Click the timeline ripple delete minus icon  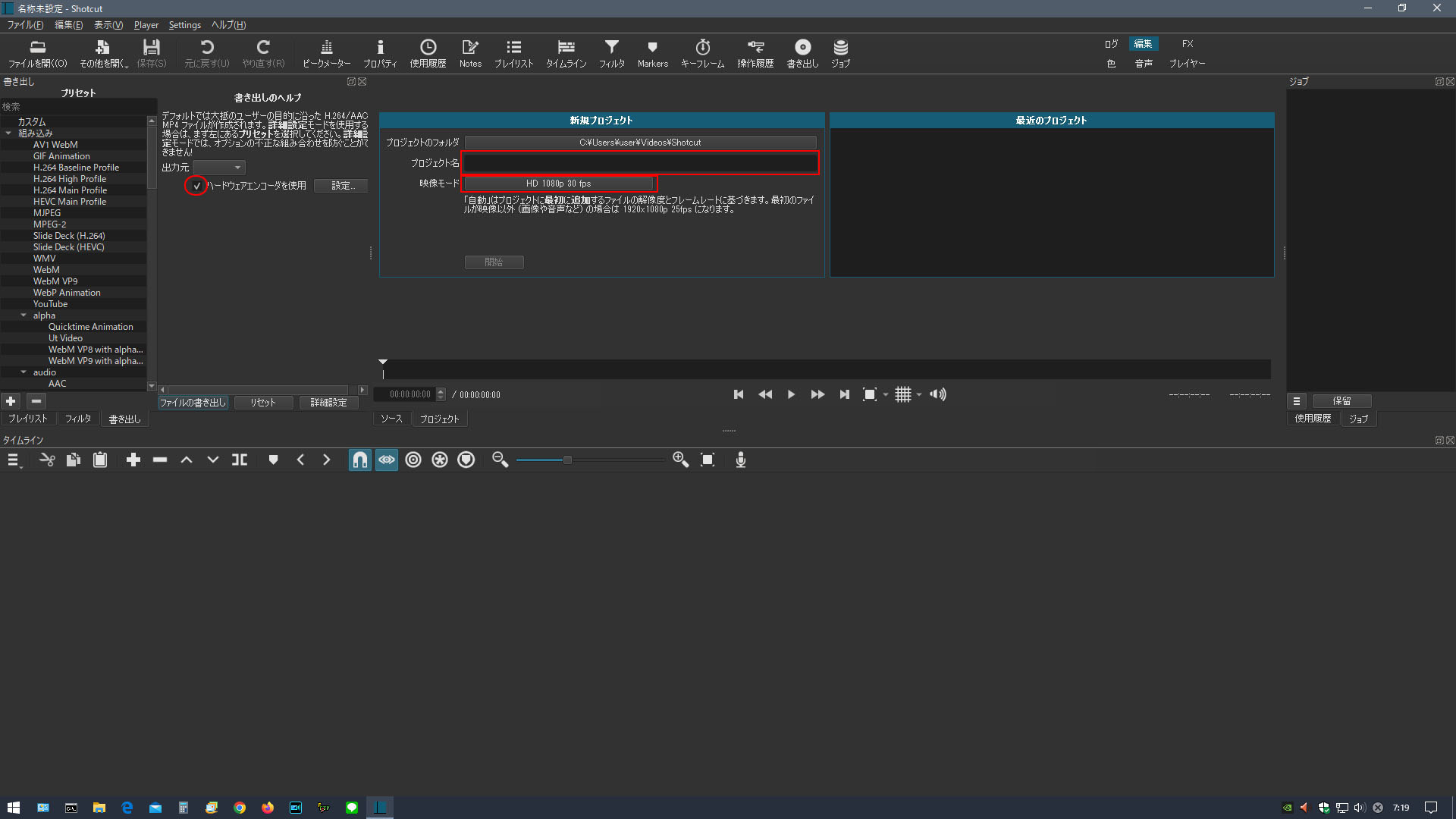[x=160, y=460]
